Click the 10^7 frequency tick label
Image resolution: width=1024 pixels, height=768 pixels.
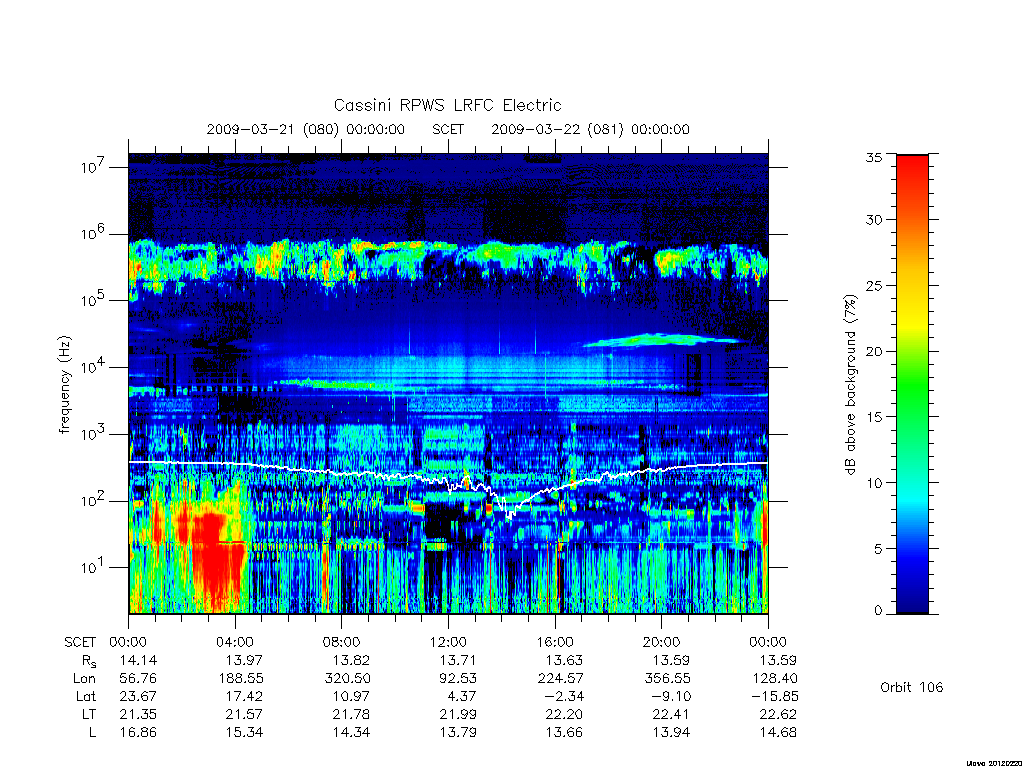pos(94,166)
